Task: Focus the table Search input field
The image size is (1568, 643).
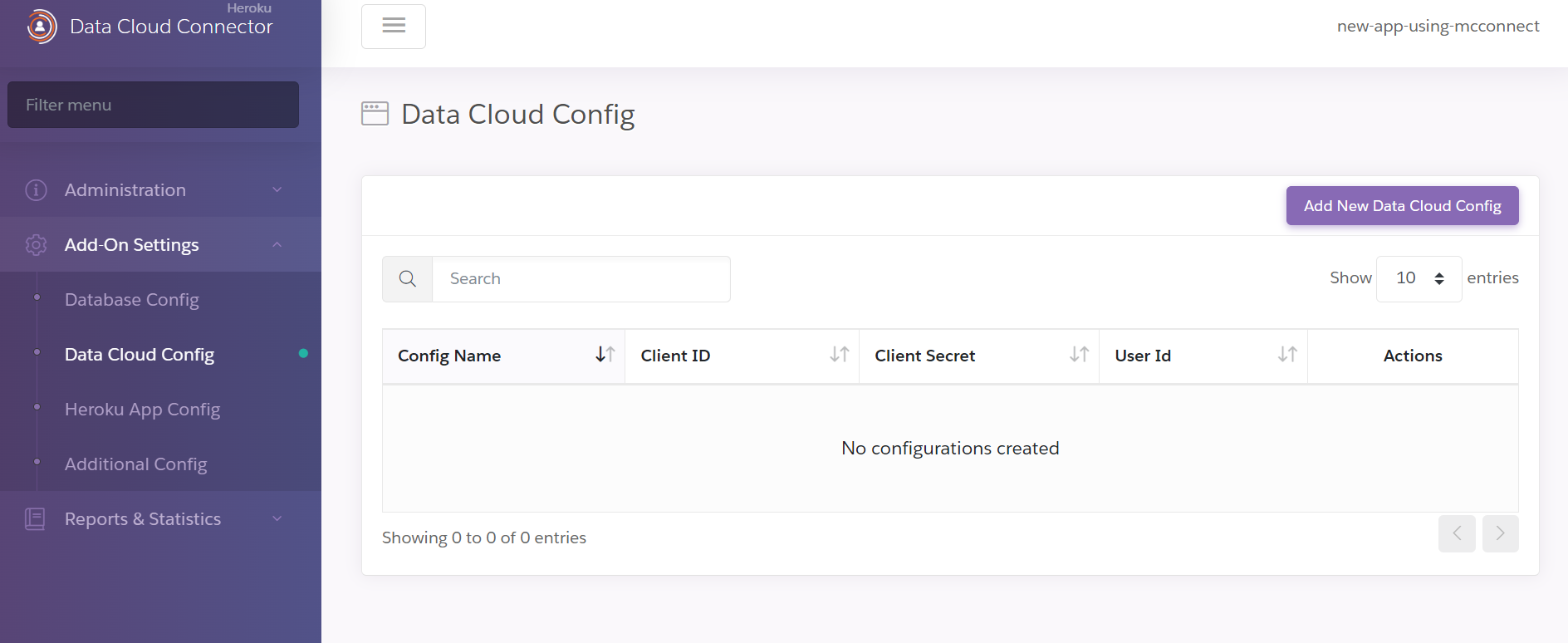Action: pyautogui.click(x=581, y=279)
